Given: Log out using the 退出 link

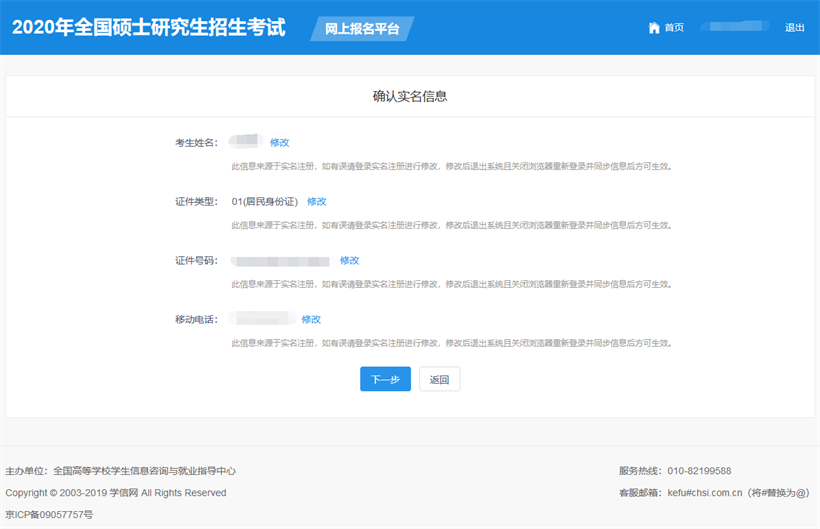Looking at the screenshot, I should click(795, 28).
